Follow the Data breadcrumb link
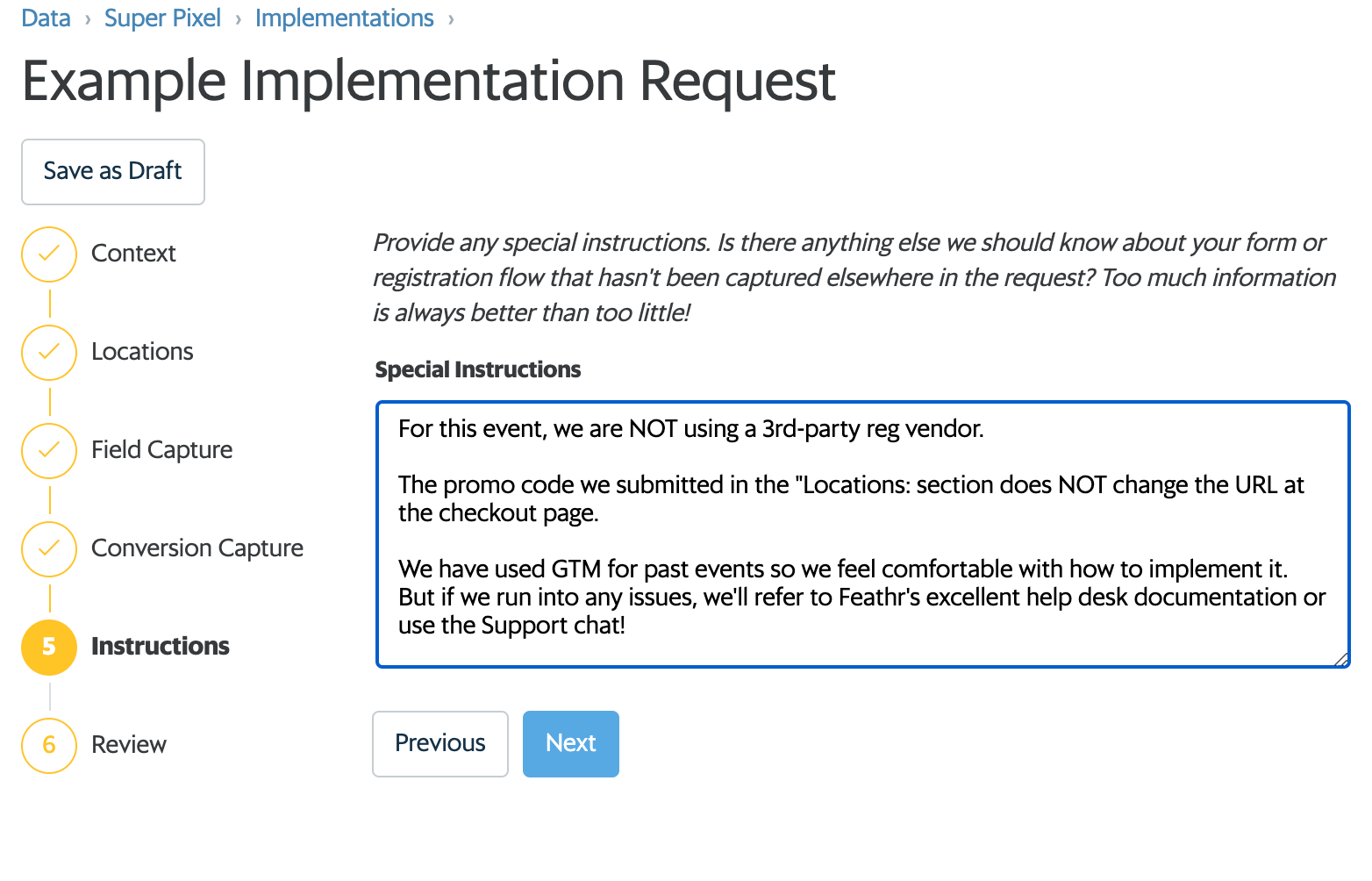 pyautogui.click(x=46, y=18)
